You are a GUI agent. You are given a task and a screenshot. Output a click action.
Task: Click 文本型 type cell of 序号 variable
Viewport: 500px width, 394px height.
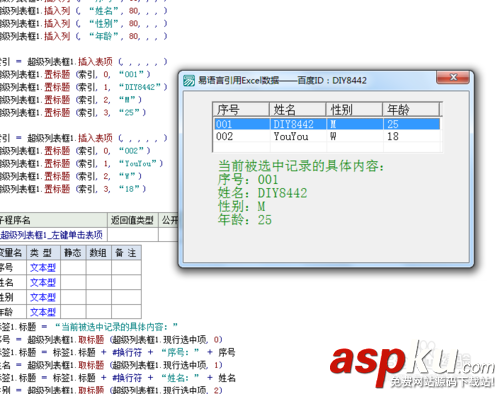(x=43, y=268)
